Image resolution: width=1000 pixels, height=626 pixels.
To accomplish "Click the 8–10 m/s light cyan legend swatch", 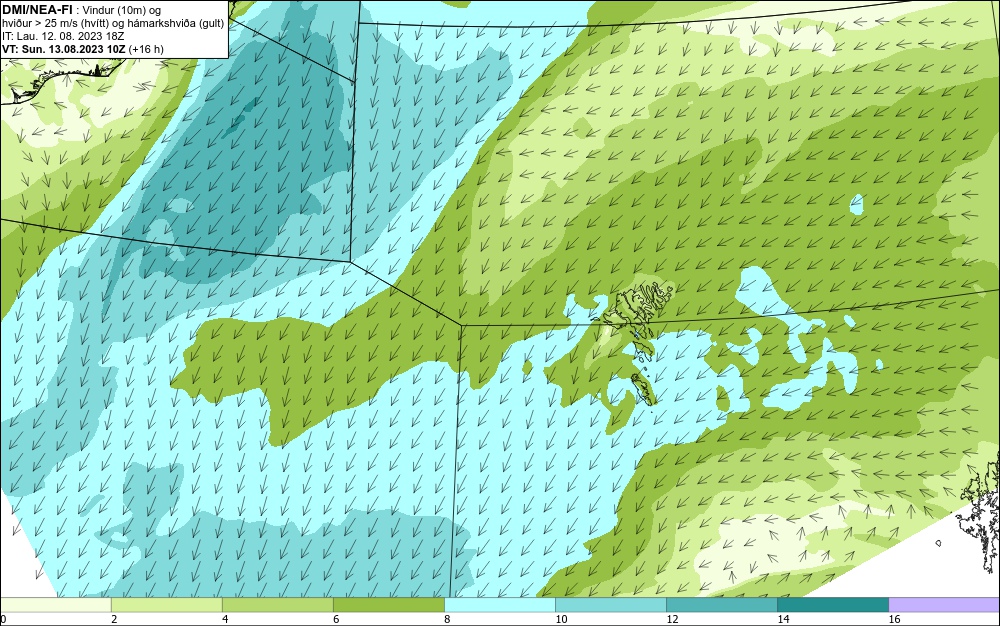I will tap(499, 604).
